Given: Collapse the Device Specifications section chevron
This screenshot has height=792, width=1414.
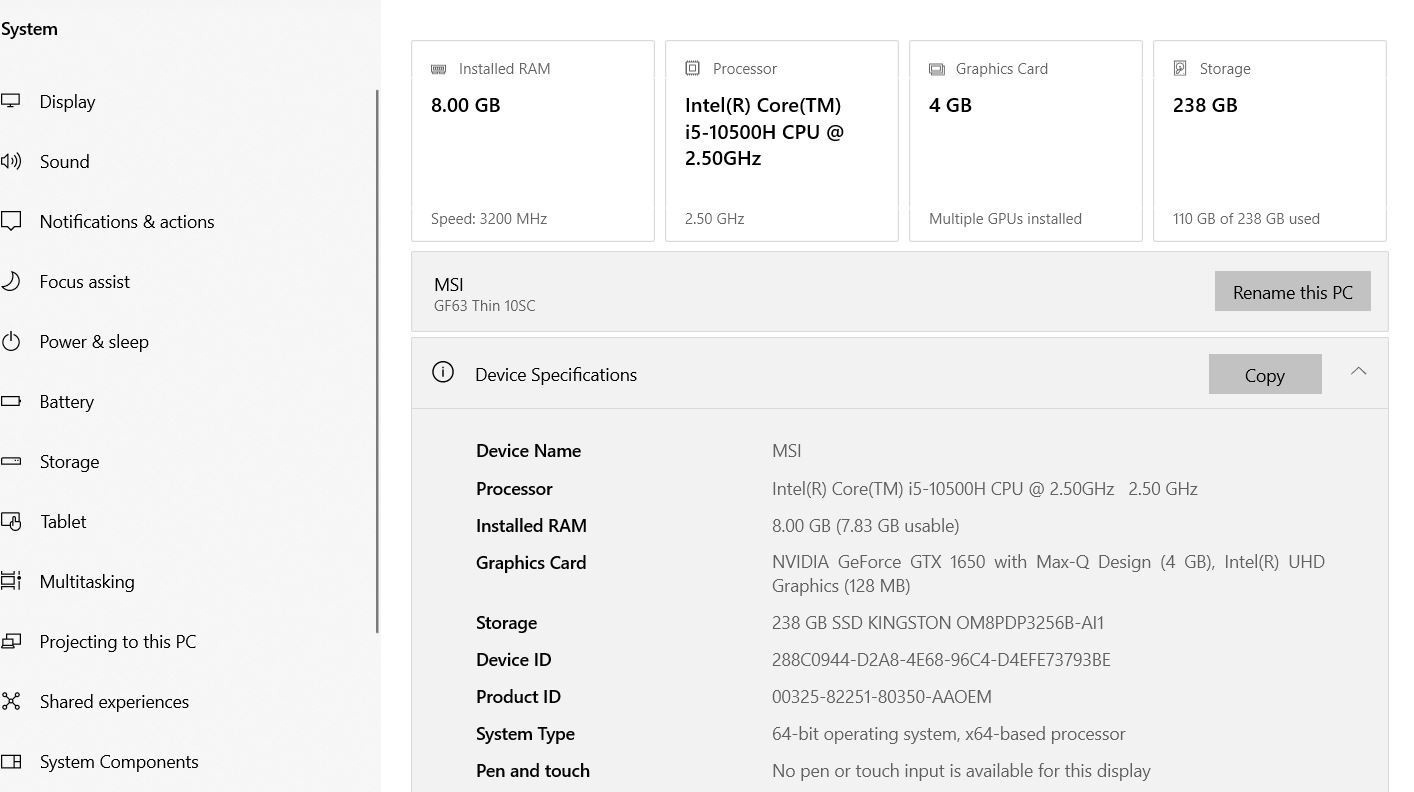Looking at the screenshot, I should [x=1358, y=371].
